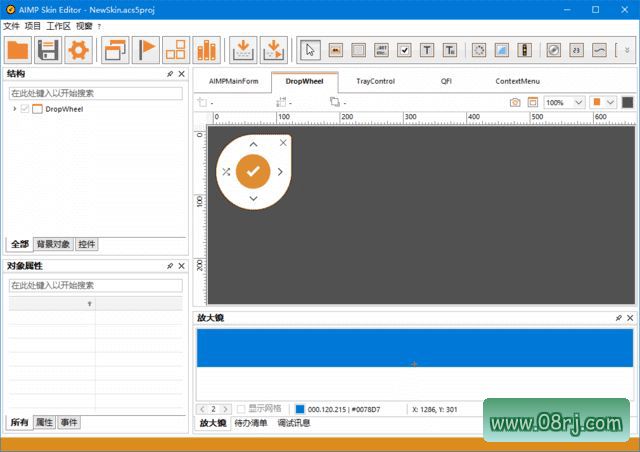Switch to the TrayControl tab
640x452 pixels.
[376, 81]
